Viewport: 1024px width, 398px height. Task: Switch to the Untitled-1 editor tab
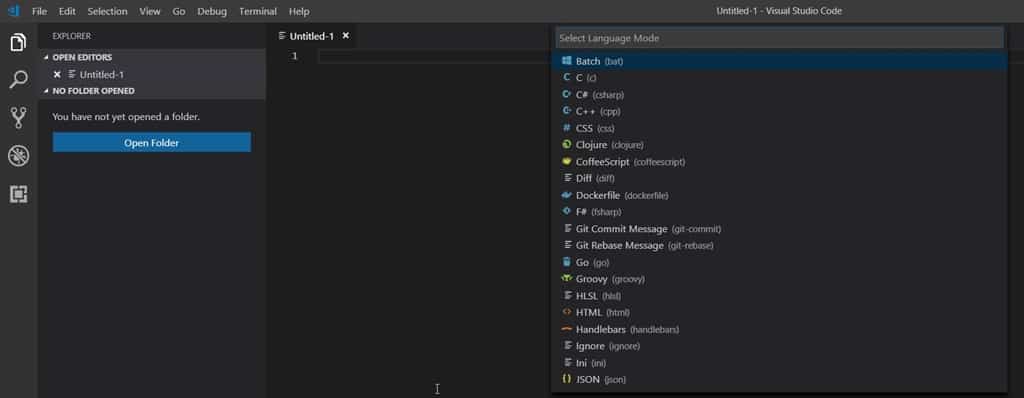312,36
